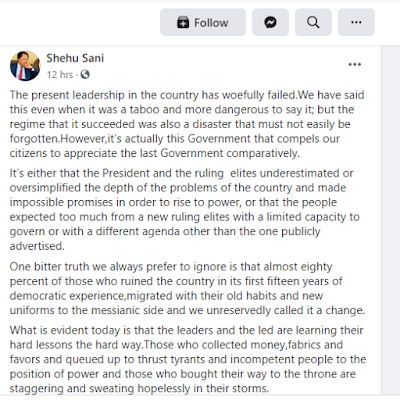Click the paragraph starting 'The present leadership'
Image resolution: width=400 pixels, height=400 pixels.
coord(187,124)
